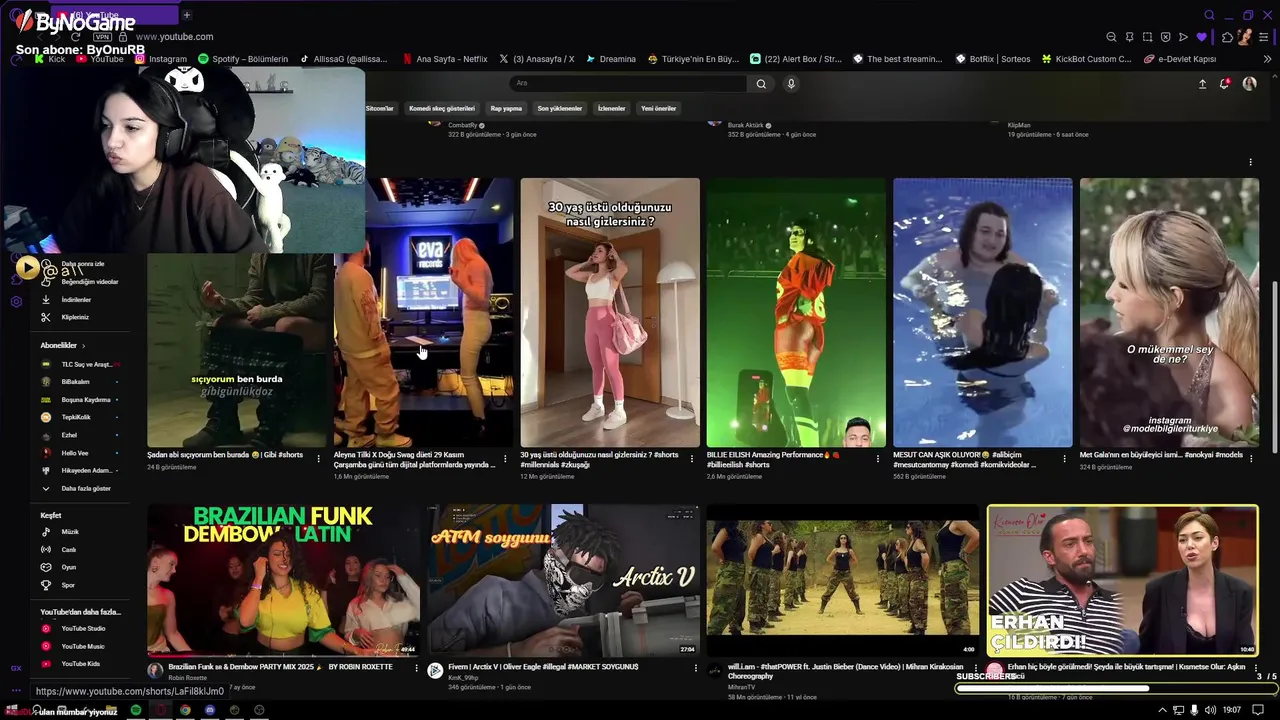Open YouTube notifications bell
The width and height of the screenshot is (1280, 720).
tap(1224, 84)
